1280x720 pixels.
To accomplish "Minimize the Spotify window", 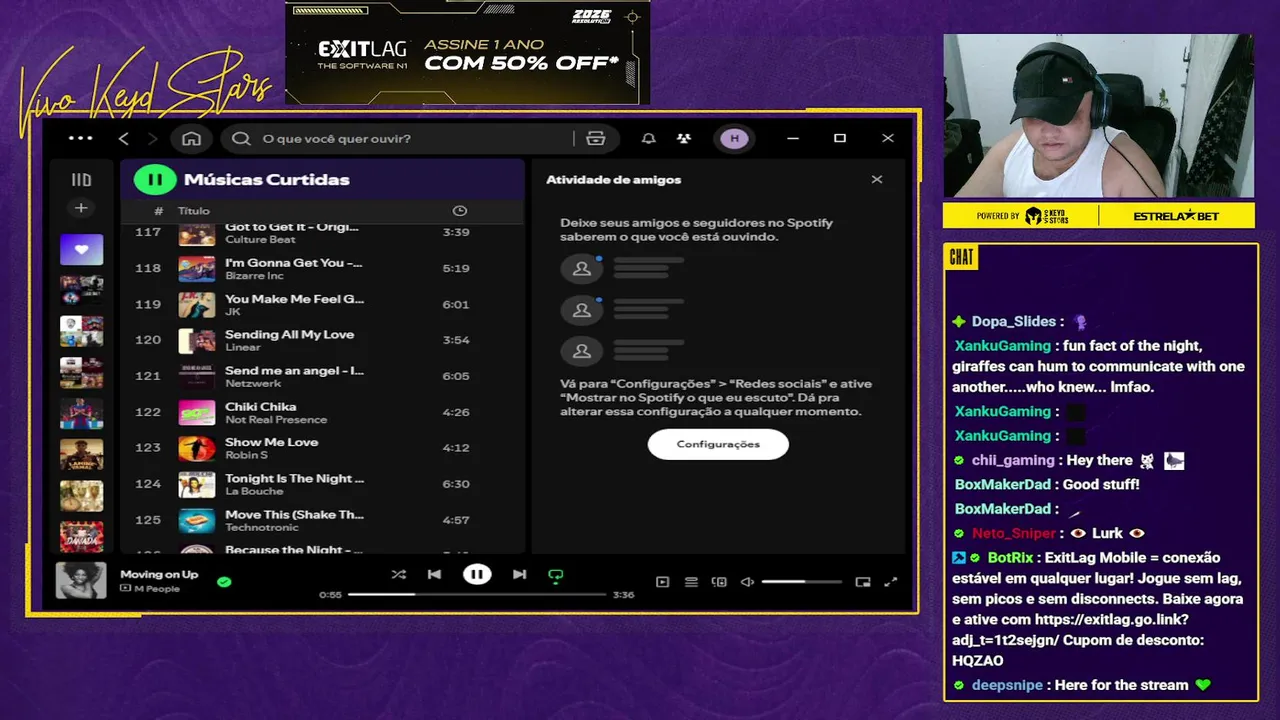I will [792, 138].
